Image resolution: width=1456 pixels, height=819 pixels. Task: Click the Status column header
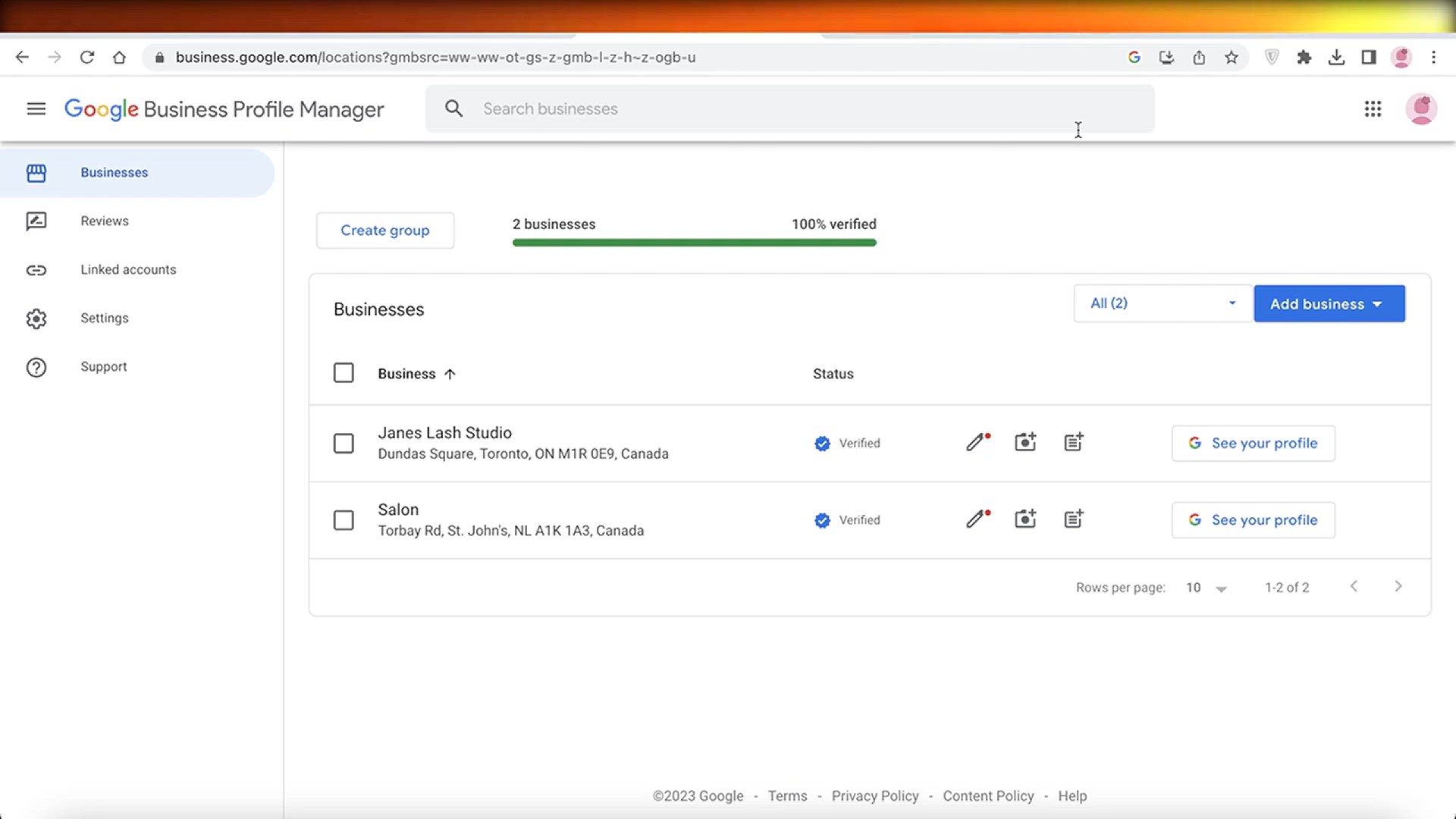coord(833,373)
